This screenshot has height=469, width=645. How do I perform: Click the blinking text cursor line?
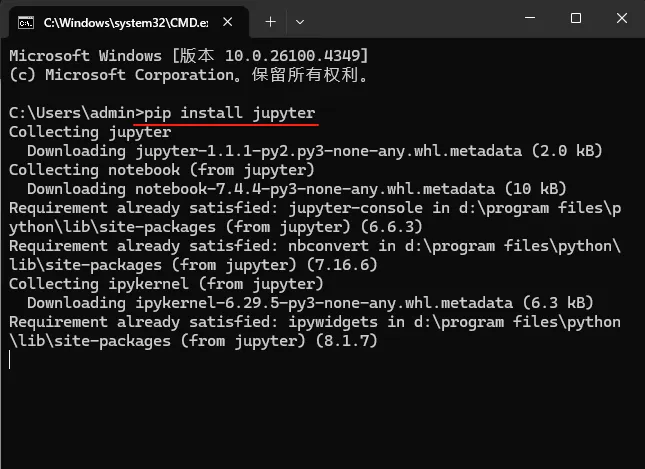10,360
